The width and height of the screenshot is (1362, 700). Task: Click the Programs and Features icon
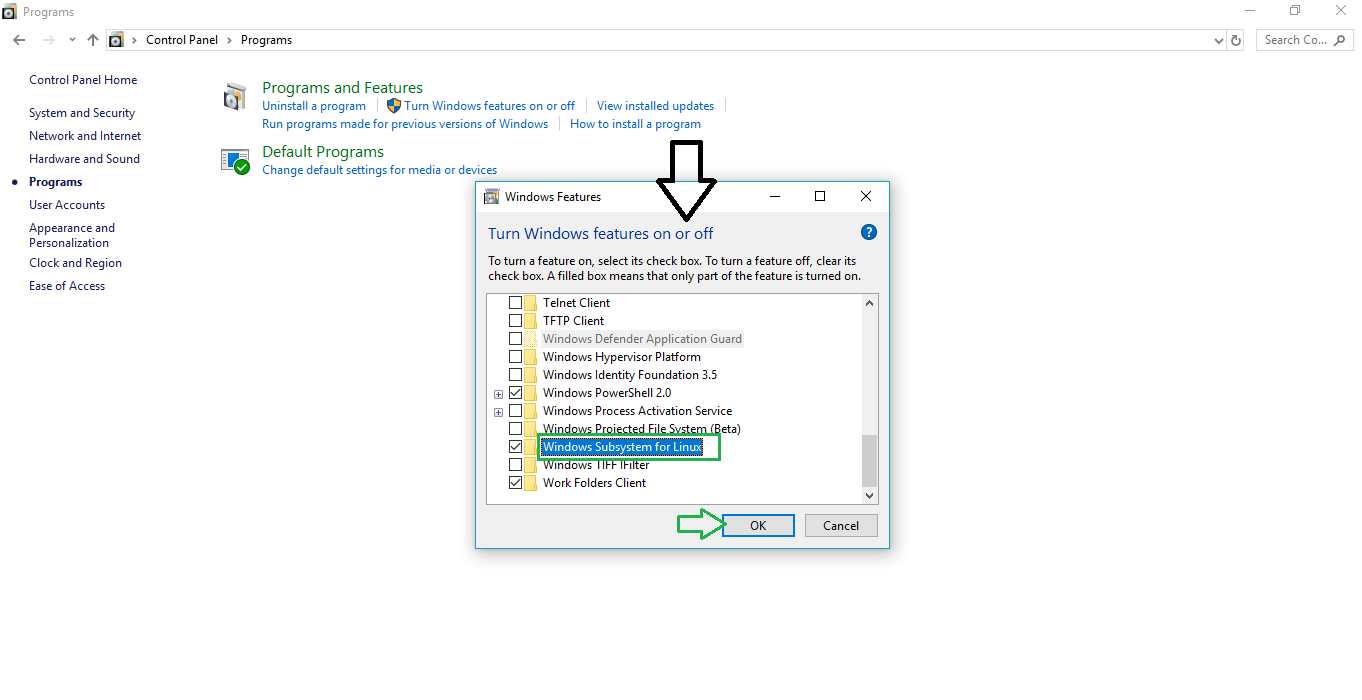coord(235,97)
